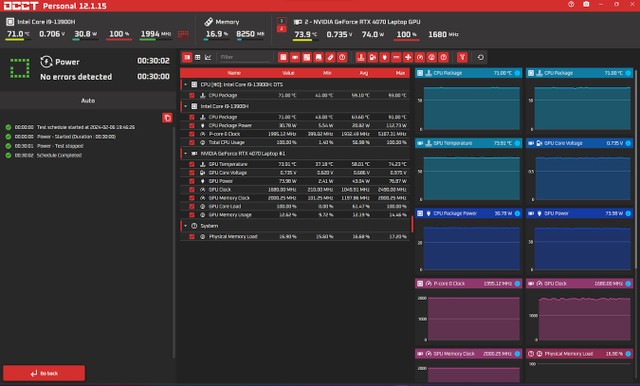This screenshot has height=386, width=640.
Task: Switch to the table-only monitoring view
Action: point(187,58)
